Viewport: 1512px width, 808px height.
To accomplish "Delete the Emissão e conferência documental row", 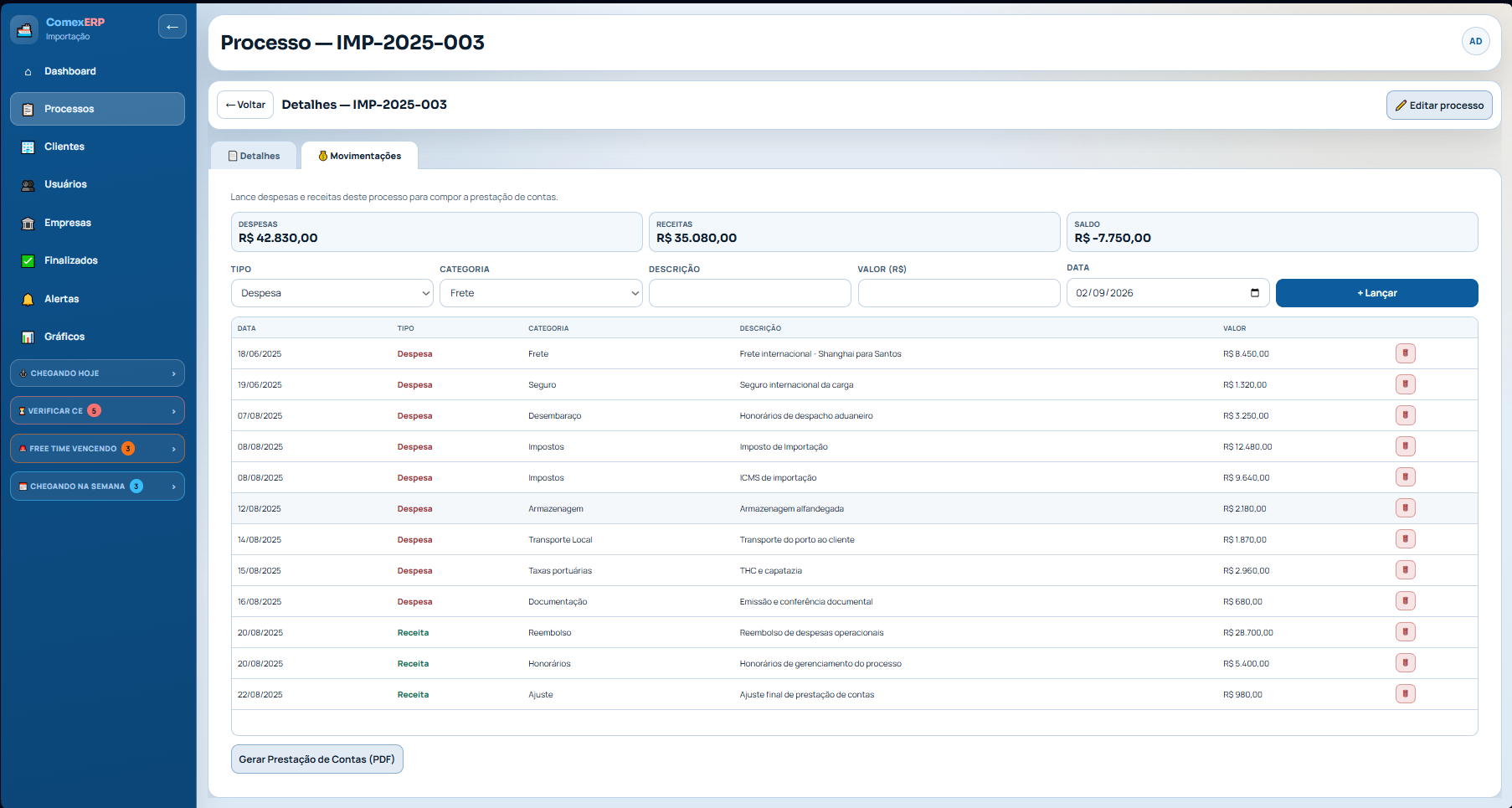I will [1405, 601].
